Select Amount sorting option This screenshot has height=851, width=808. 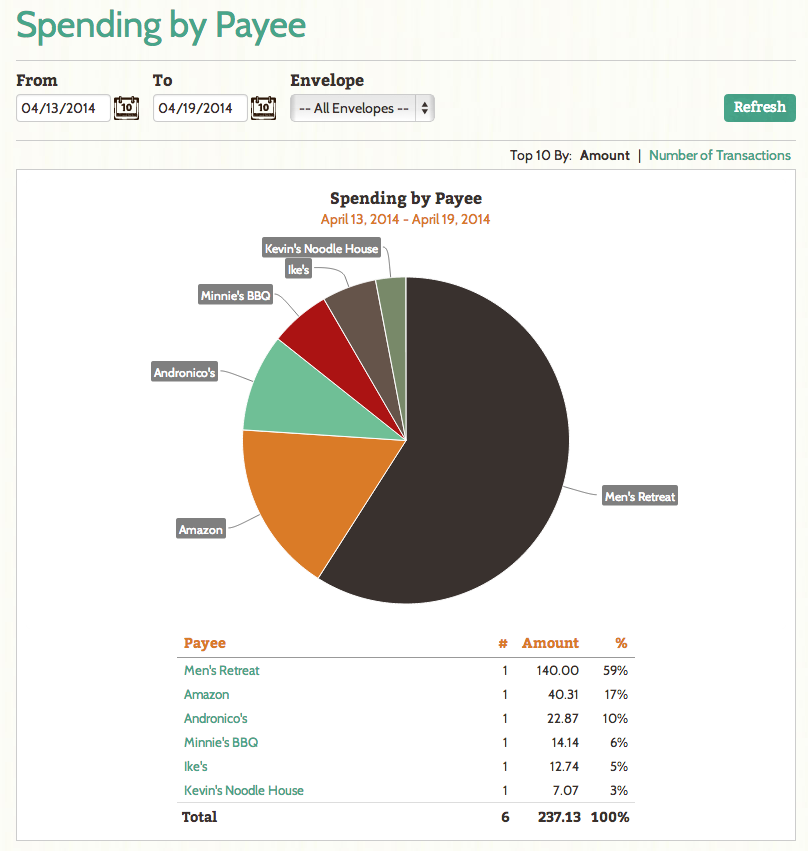pyautogui.click(x=605, y=155)
